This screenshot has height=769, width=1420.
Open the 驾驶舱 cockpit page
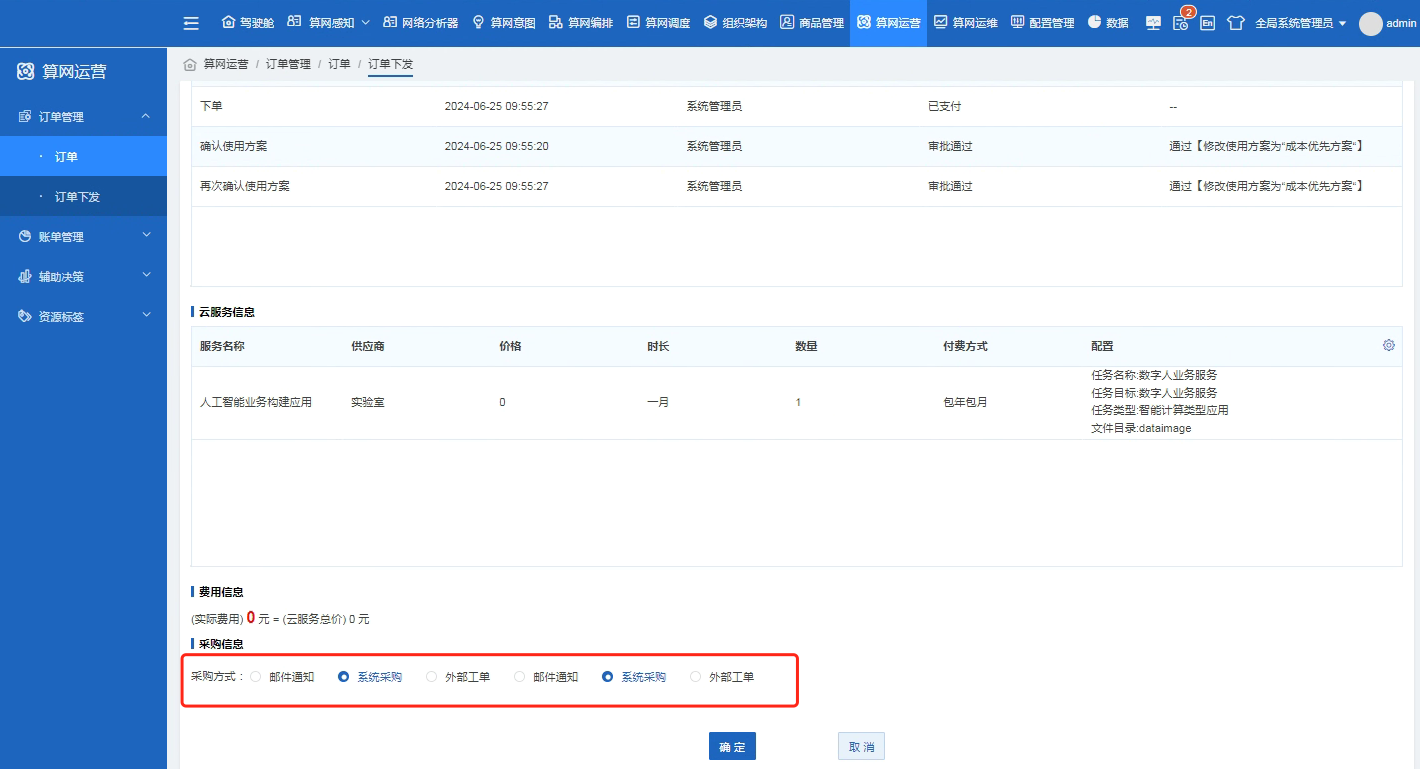coord(247,23)
